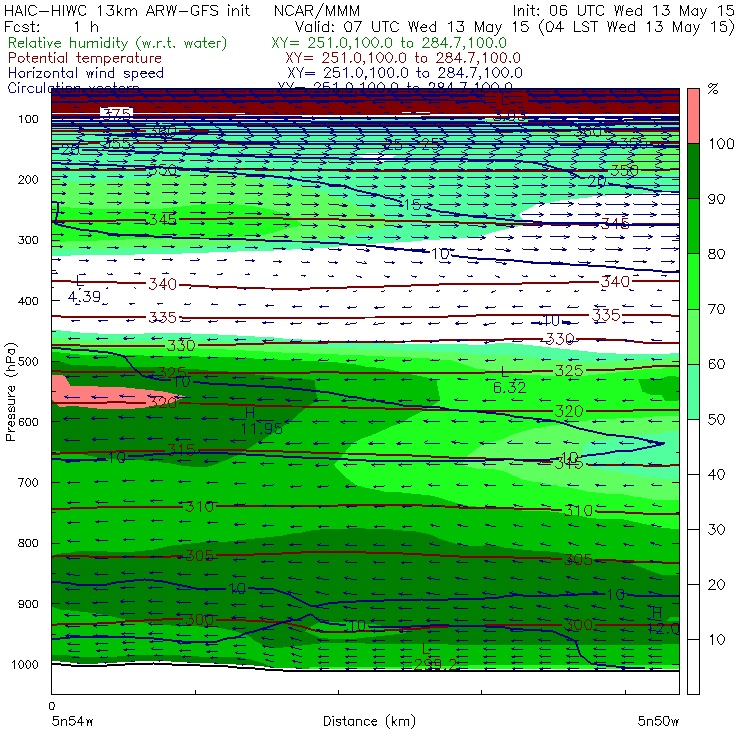Click the colorbar's "60" label

pyautogui.click(x=716, y=364)
